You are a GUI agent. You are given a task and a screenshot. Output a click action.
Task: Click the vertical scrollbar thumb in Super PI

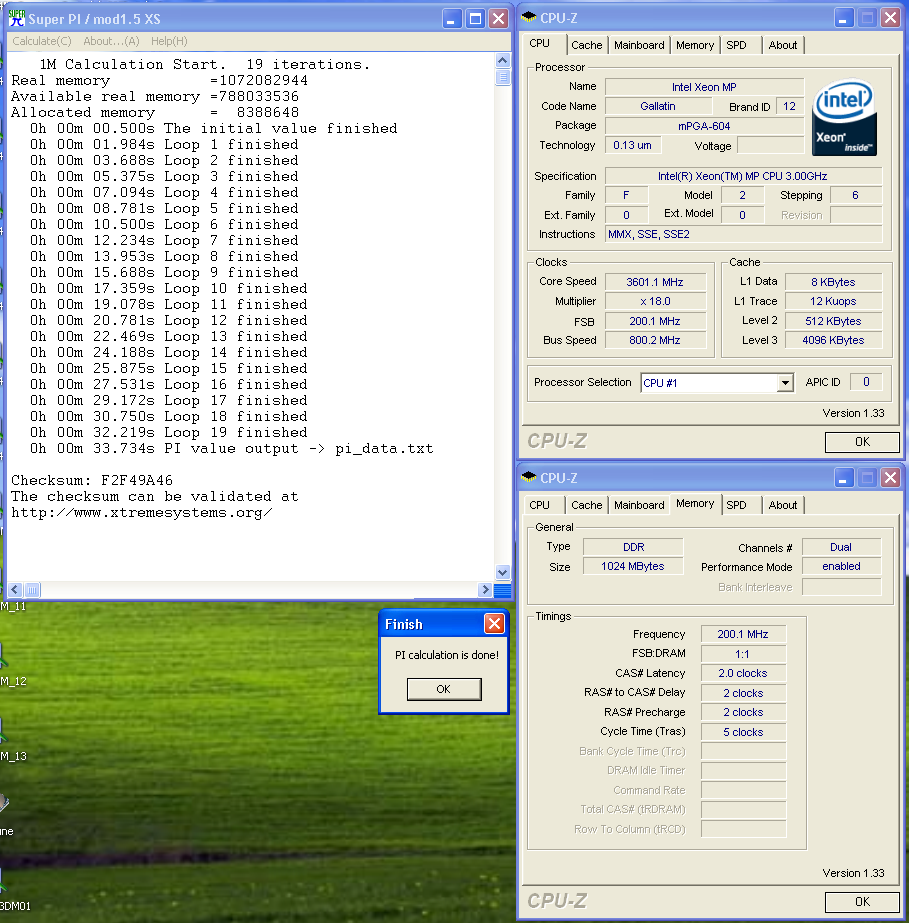pos(503,78)
